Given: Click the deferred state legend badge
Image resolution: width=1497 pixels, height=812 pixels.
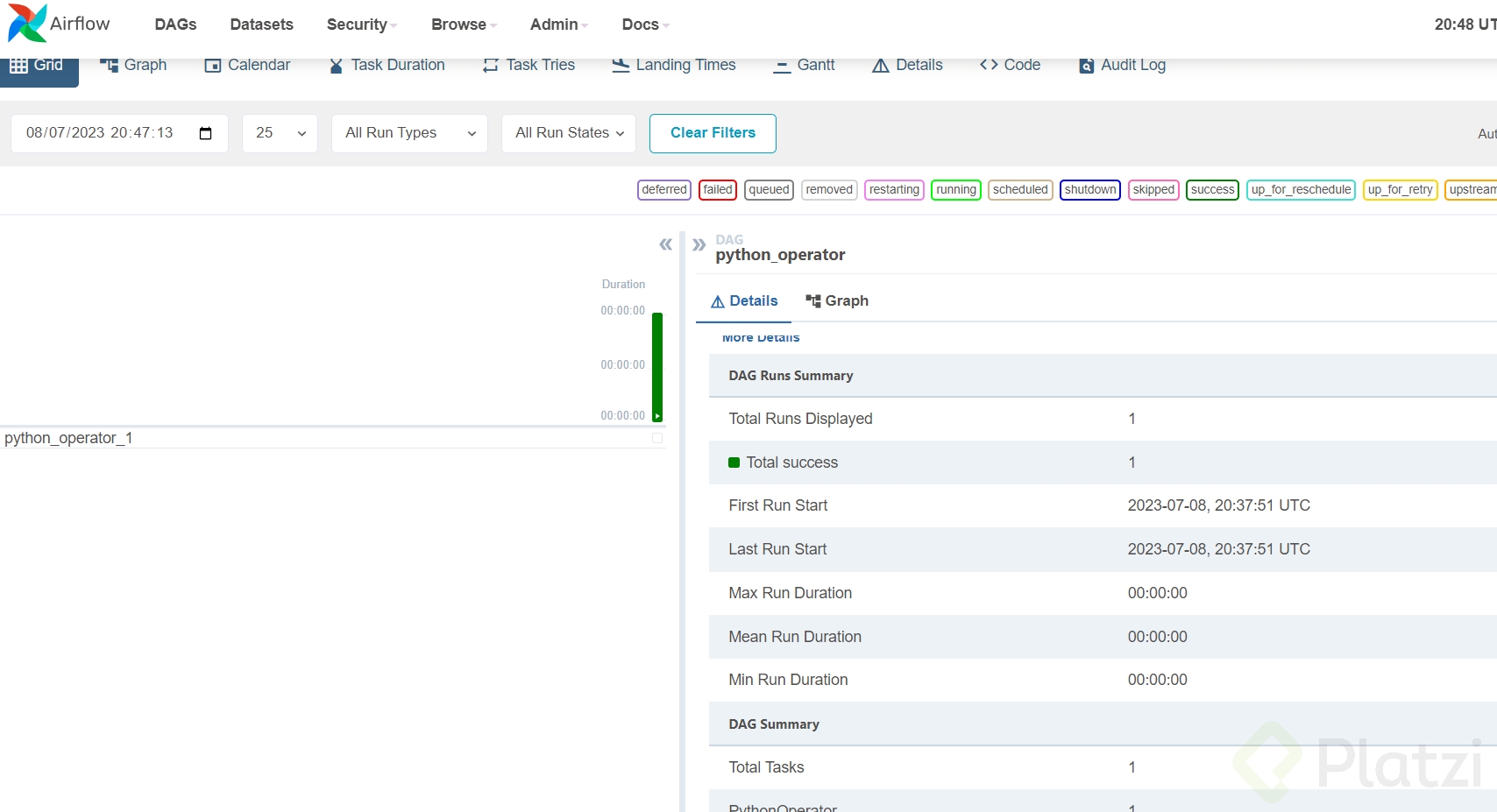Looking at the screenshot, I should pyautogui.click(x=664, y=190).
